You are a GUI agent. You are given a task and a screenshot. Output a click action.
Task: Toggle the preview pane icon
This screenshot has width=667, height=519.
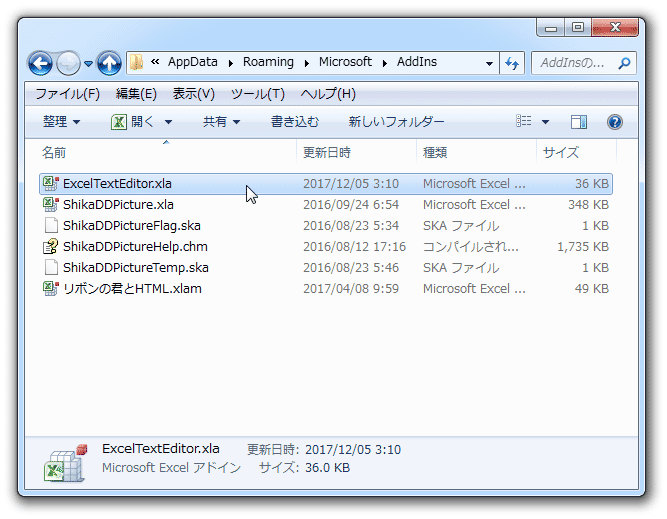coord(579,122)
